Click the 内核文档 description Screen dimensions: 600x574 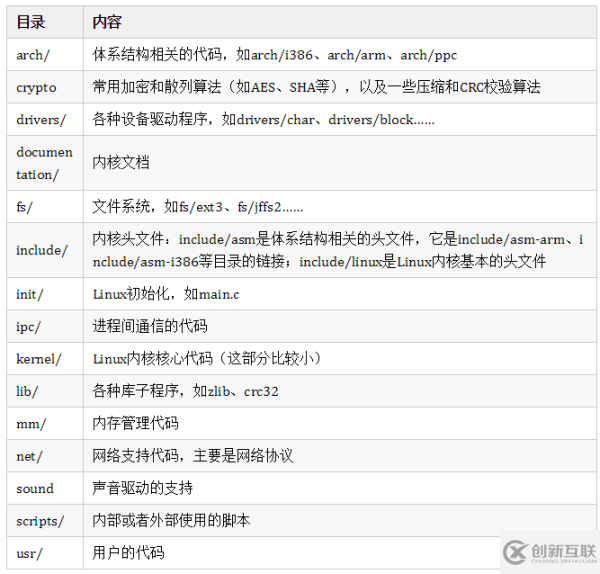click(340, 163)
